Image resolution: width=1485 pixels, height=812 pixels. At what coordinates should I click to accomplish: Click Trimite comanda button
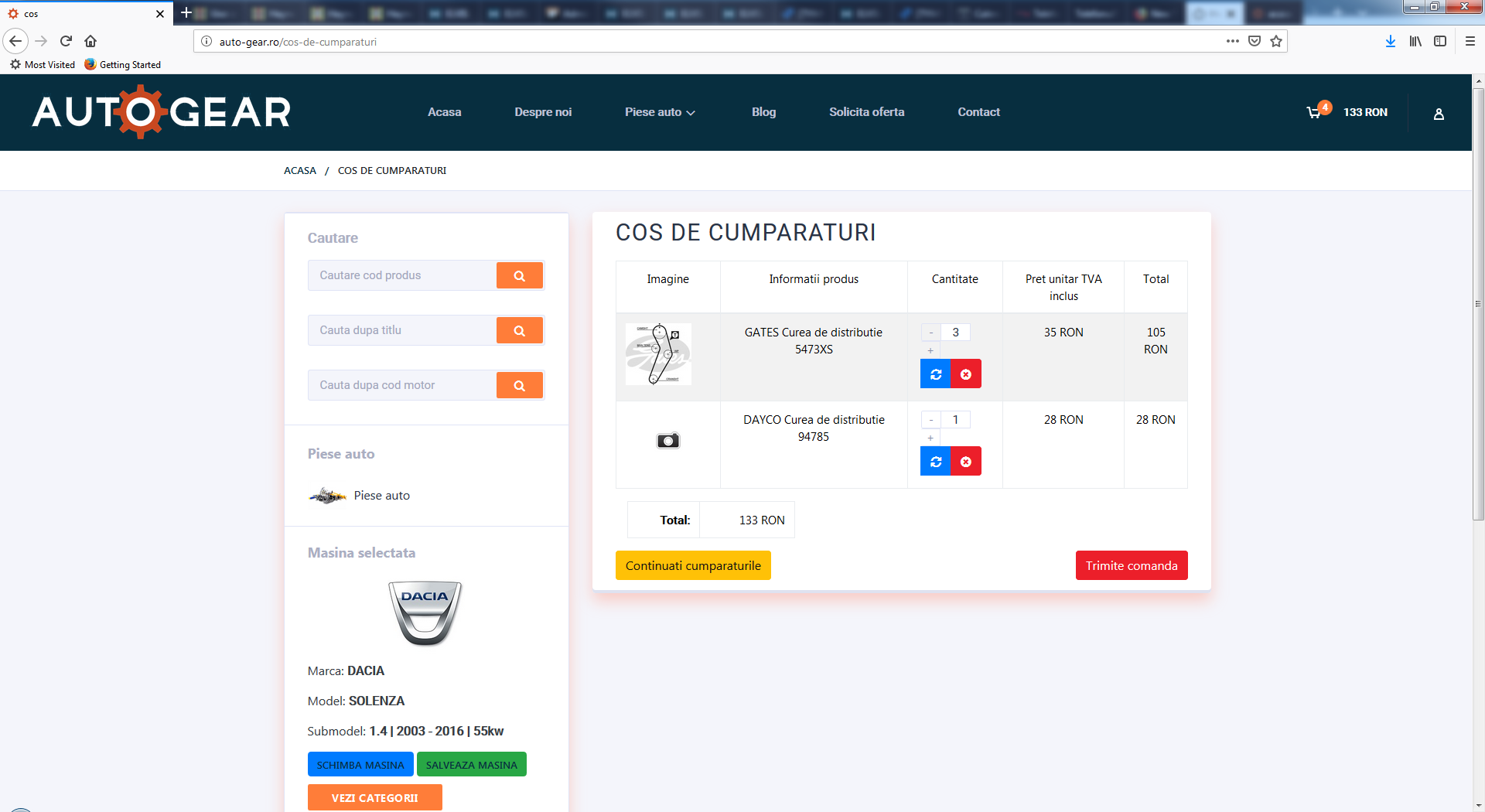tap(1132, 565)
